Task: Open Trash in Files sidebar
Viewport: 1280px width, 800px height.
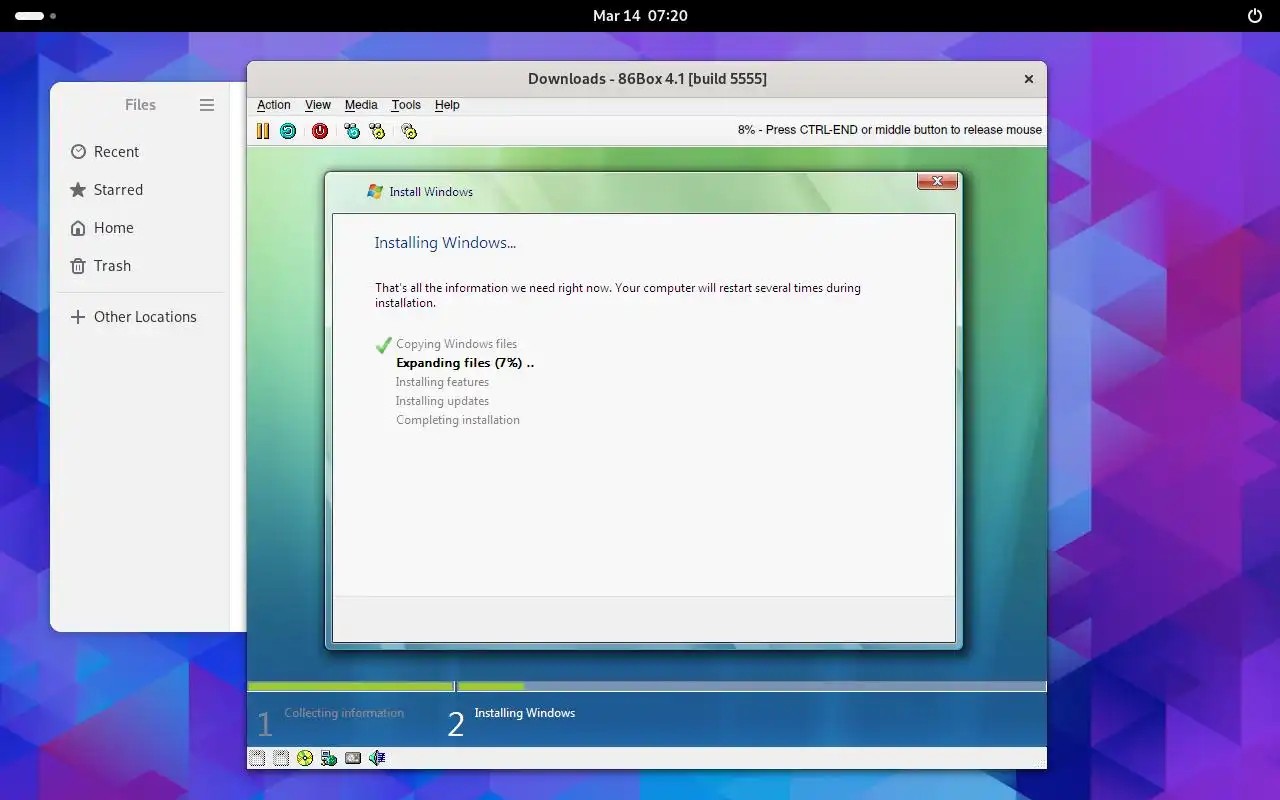Action: [x=140, y=266]
